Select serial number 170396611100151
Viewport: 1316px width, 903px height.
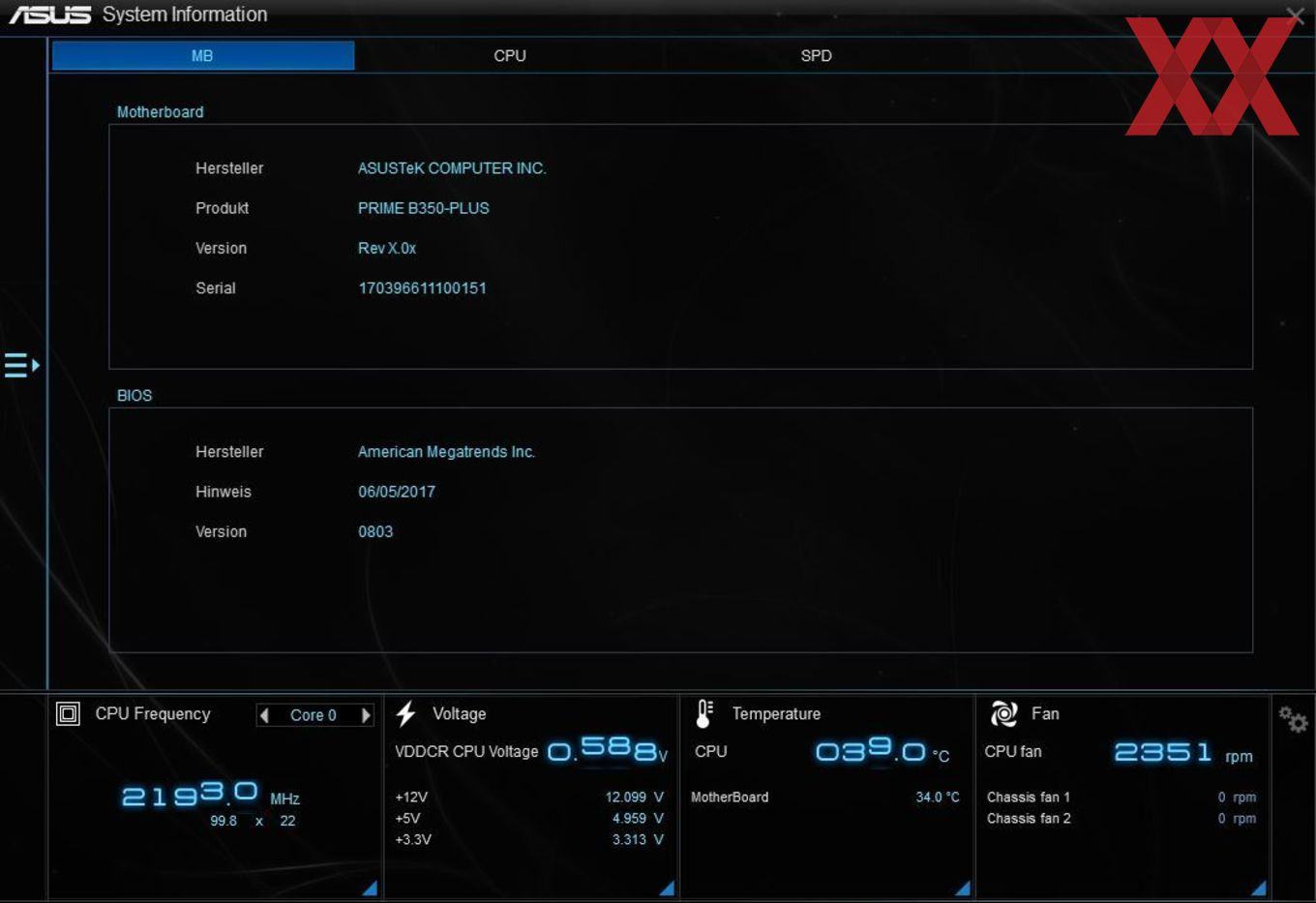click(422, 288)
